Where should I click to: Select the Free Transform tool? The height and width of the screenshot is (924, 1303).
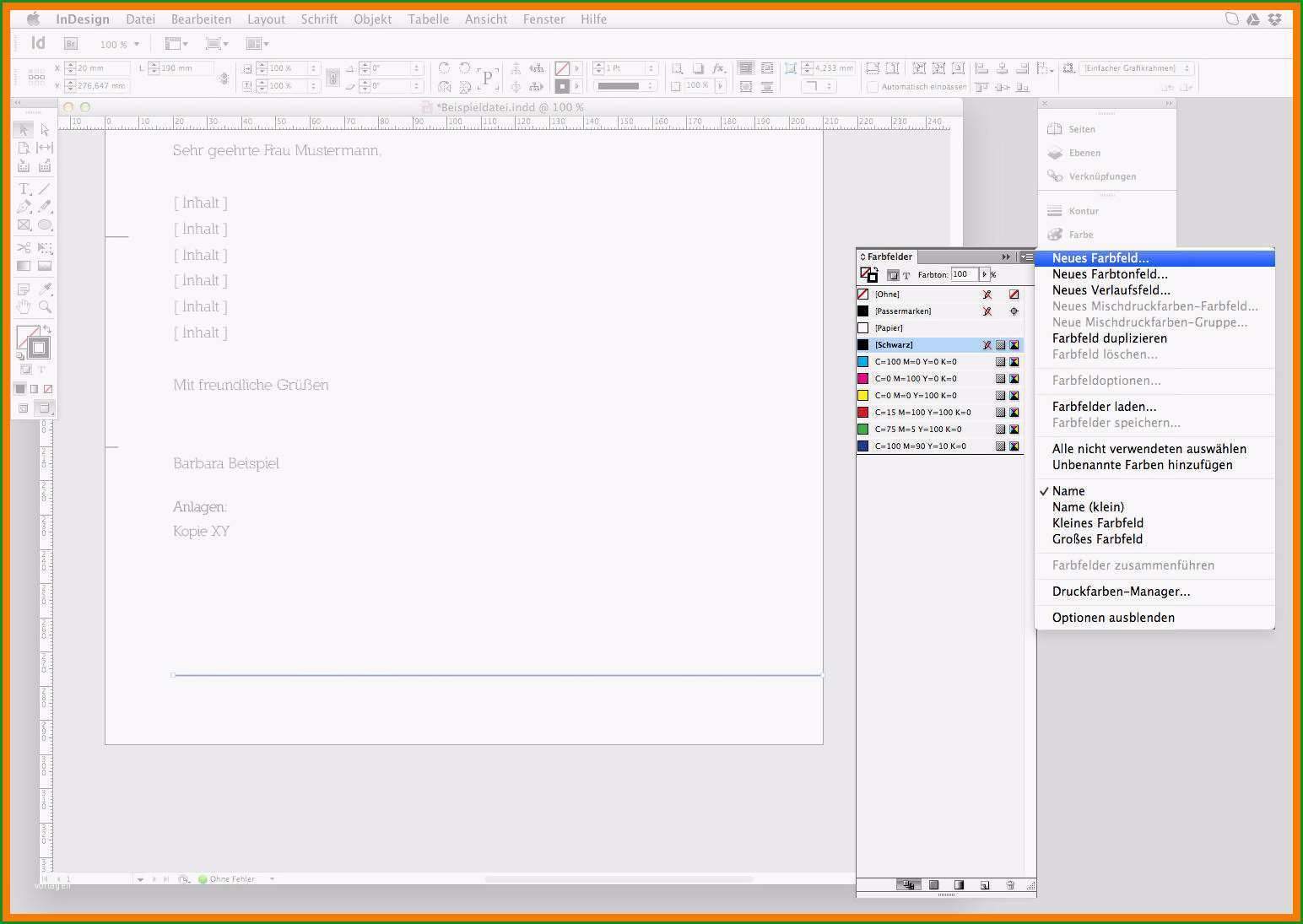pyautogui.click(x=45, y=247)
